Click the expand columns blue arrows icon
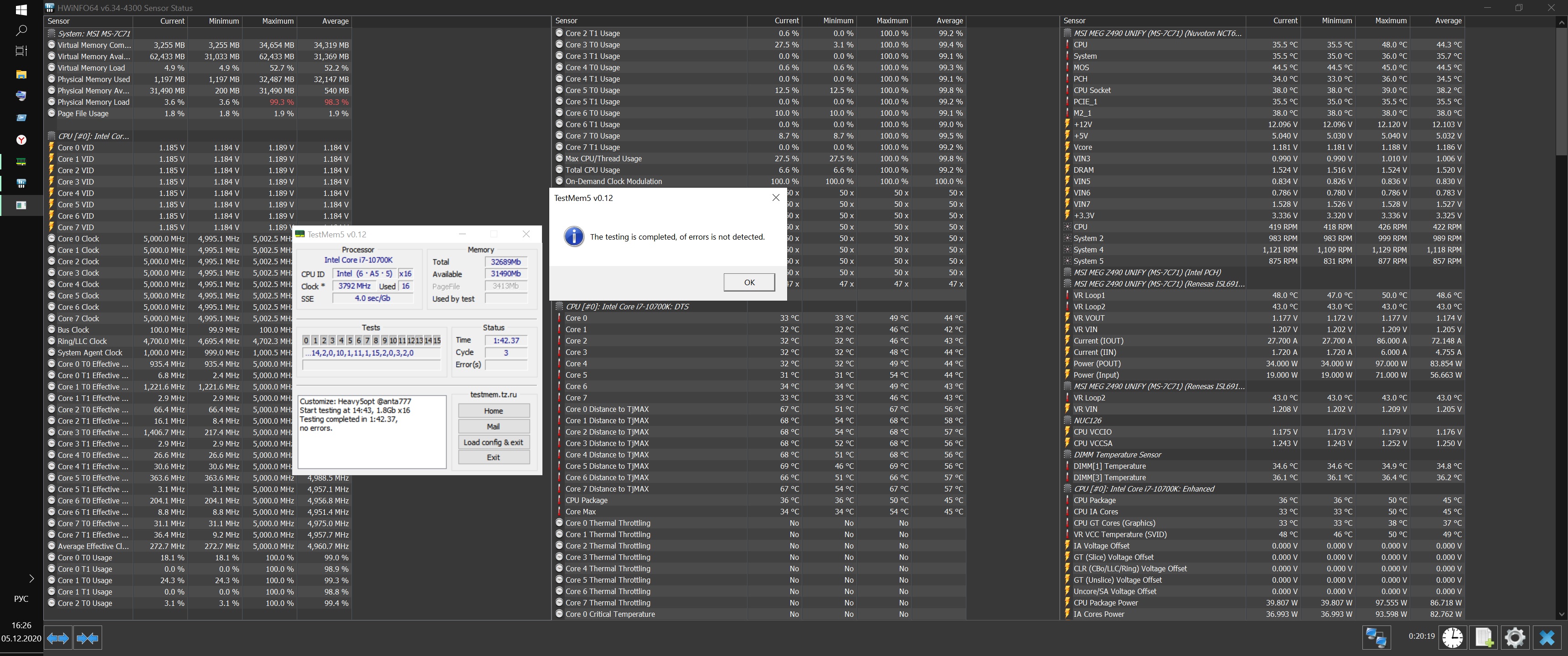This screenshot has height=656, width=1568. coord(58,638)
